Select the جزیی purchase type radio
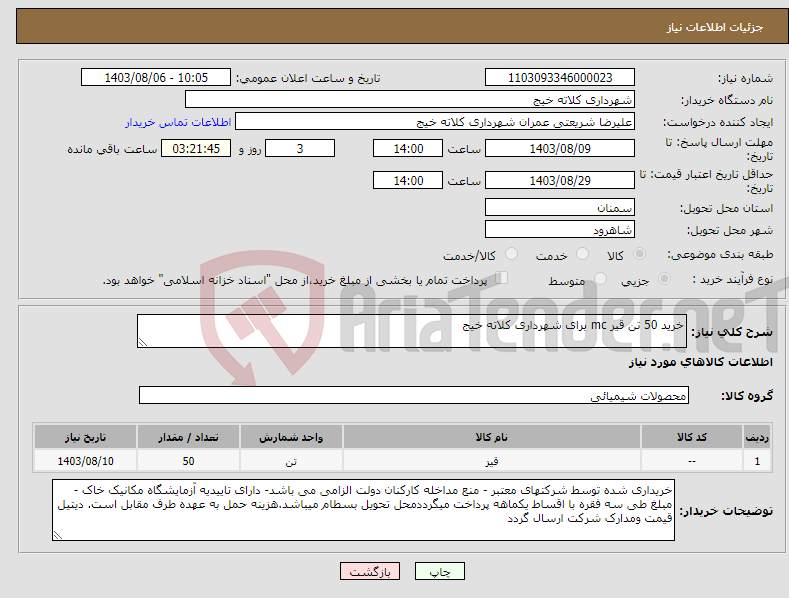789x598 pixels. coord(664,279)
